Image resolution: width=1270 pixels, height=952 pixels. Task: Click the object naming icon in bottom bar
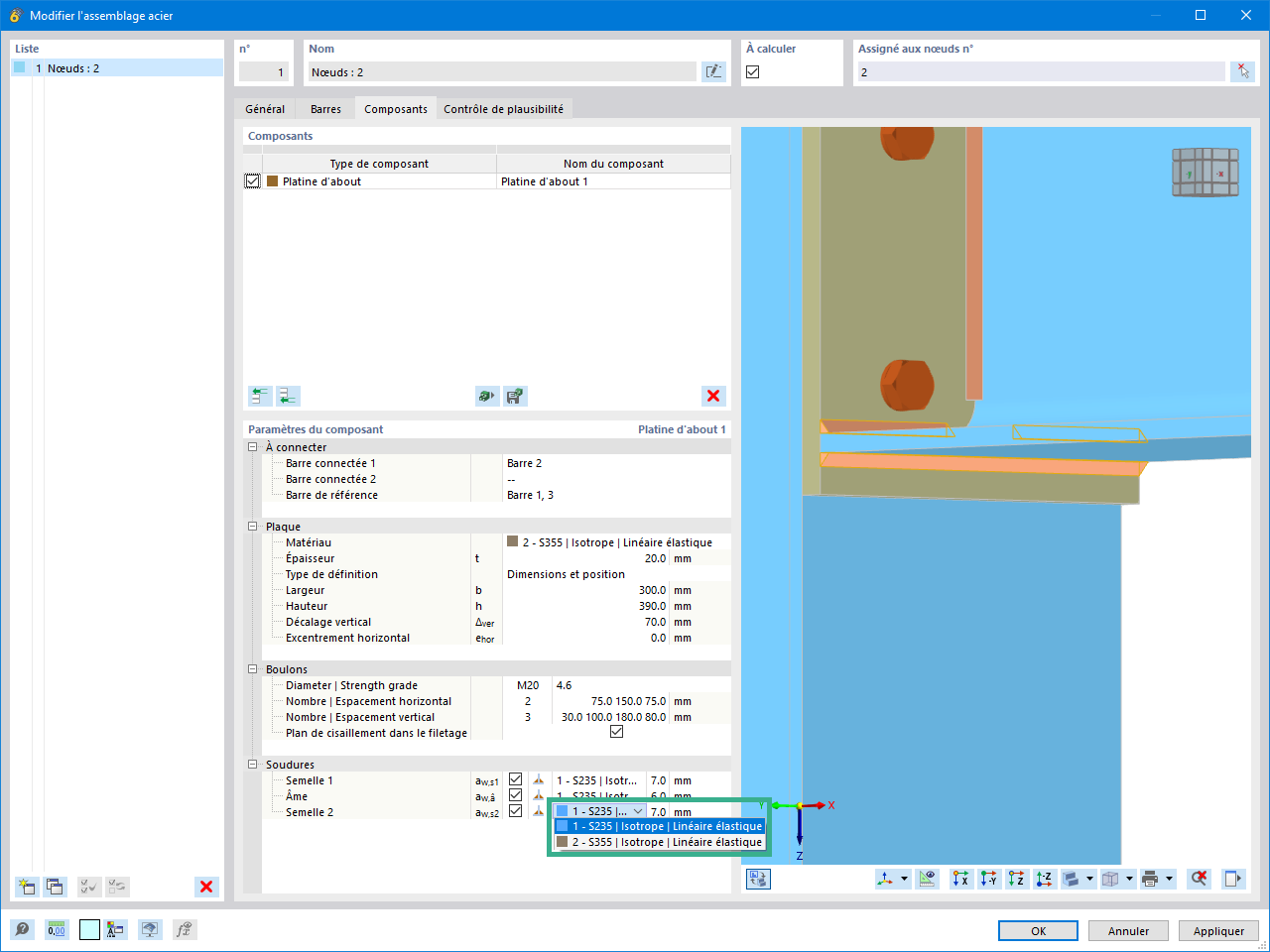(116, 929)
